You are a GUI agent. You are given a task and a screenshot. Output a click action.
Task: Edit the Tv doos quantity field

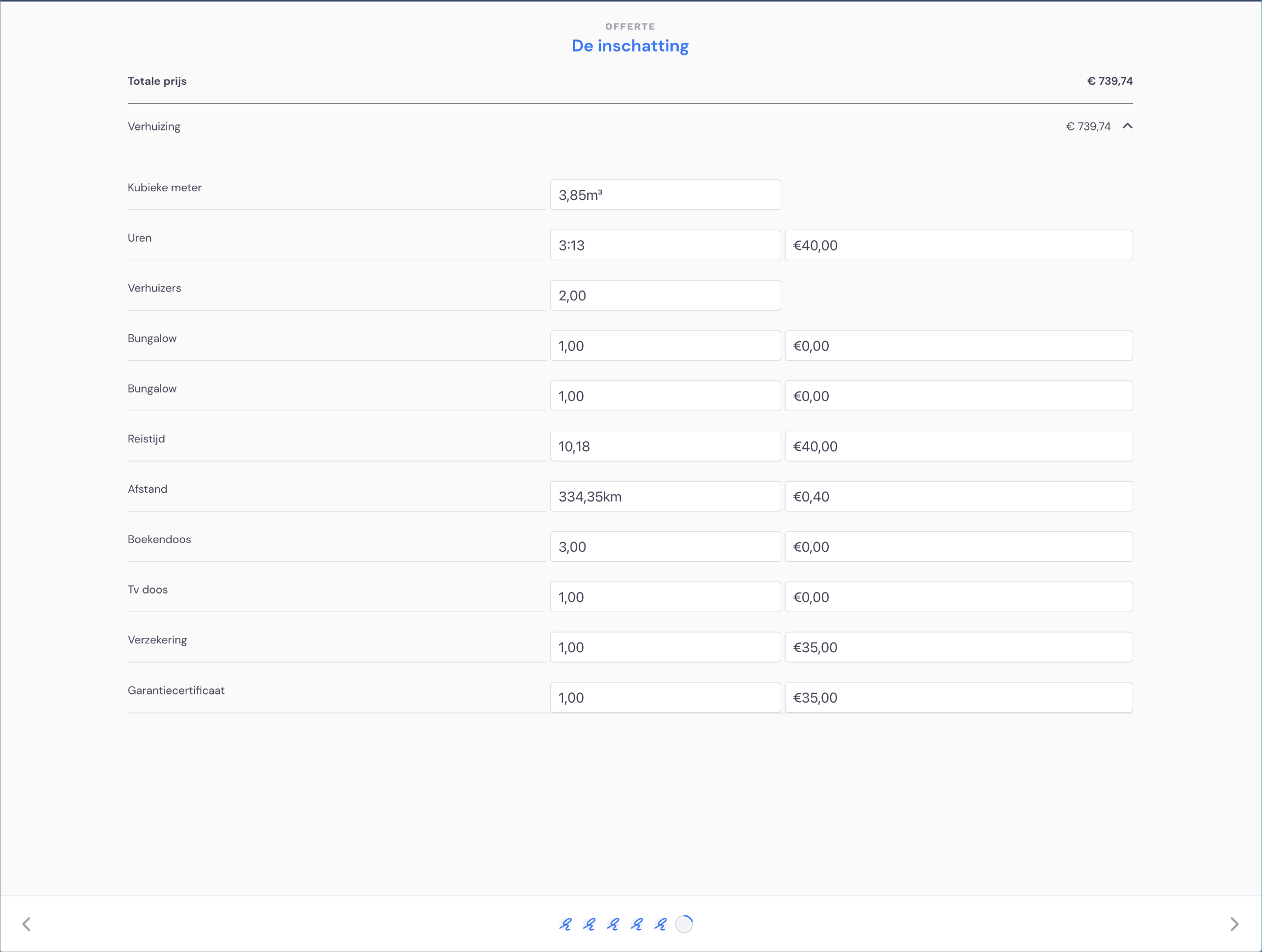tap(665, 597)
